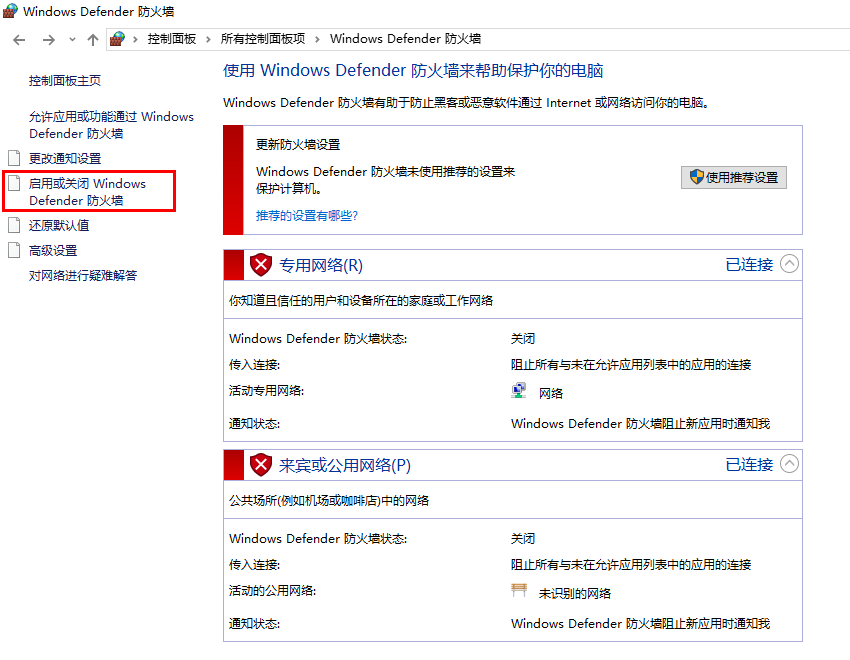Click network icon beside 网络
This screenshot has width=850, height=660.
tap(519, 391)
